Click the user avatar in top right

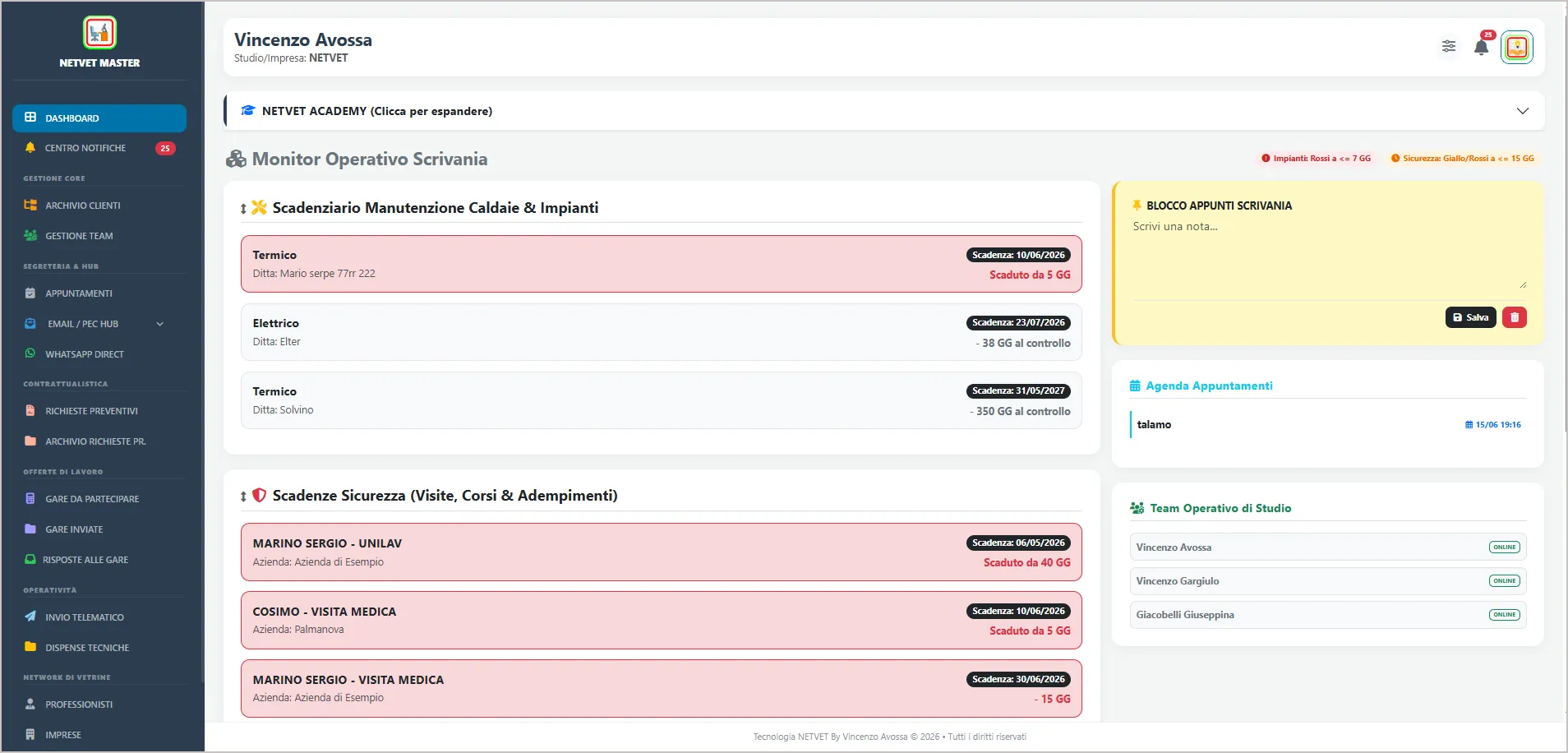(x=1517, y=47)
